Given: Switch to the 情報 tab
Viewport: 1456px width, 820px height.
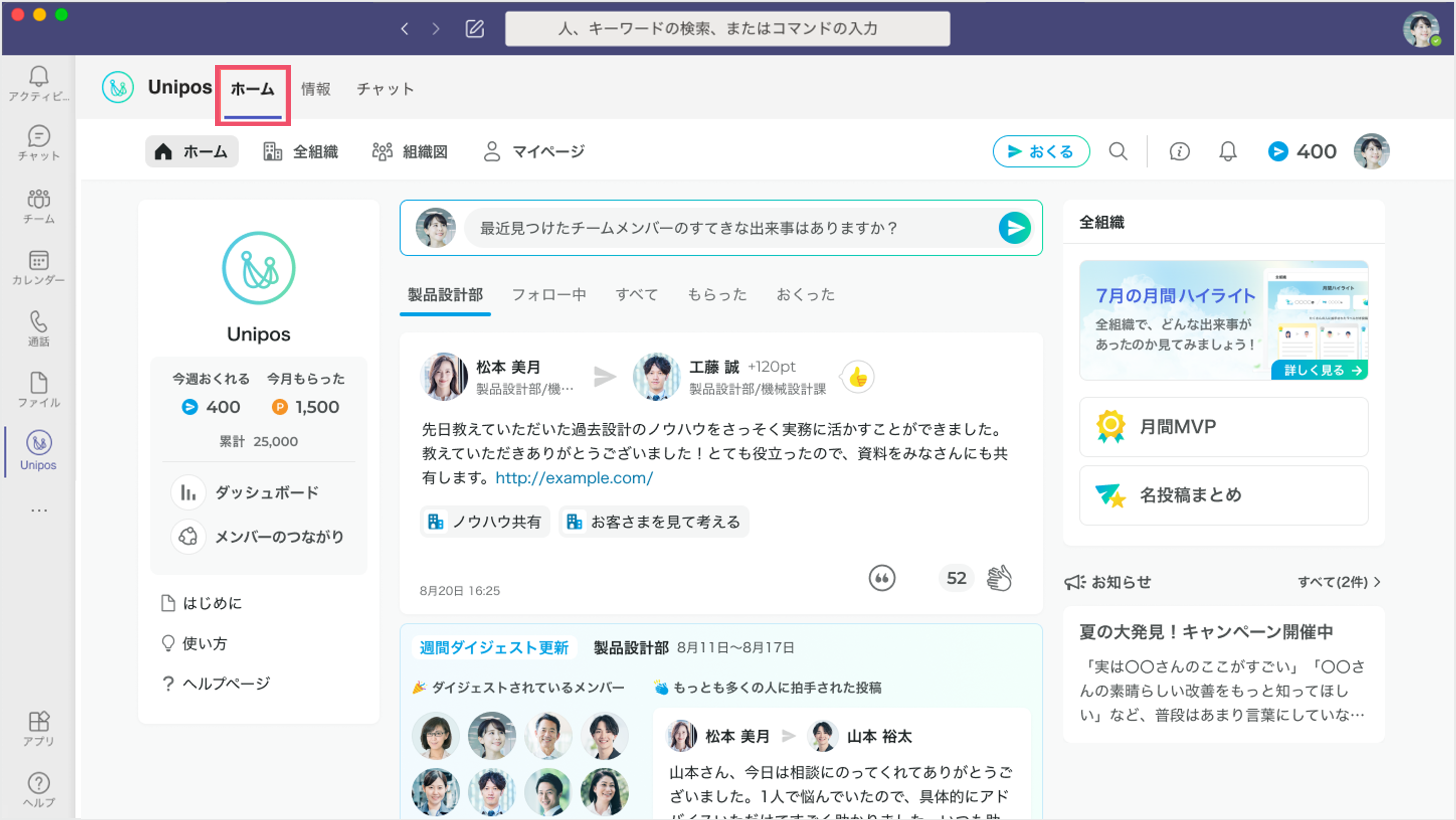Looking at the screenshot, I should coord(315,89).
